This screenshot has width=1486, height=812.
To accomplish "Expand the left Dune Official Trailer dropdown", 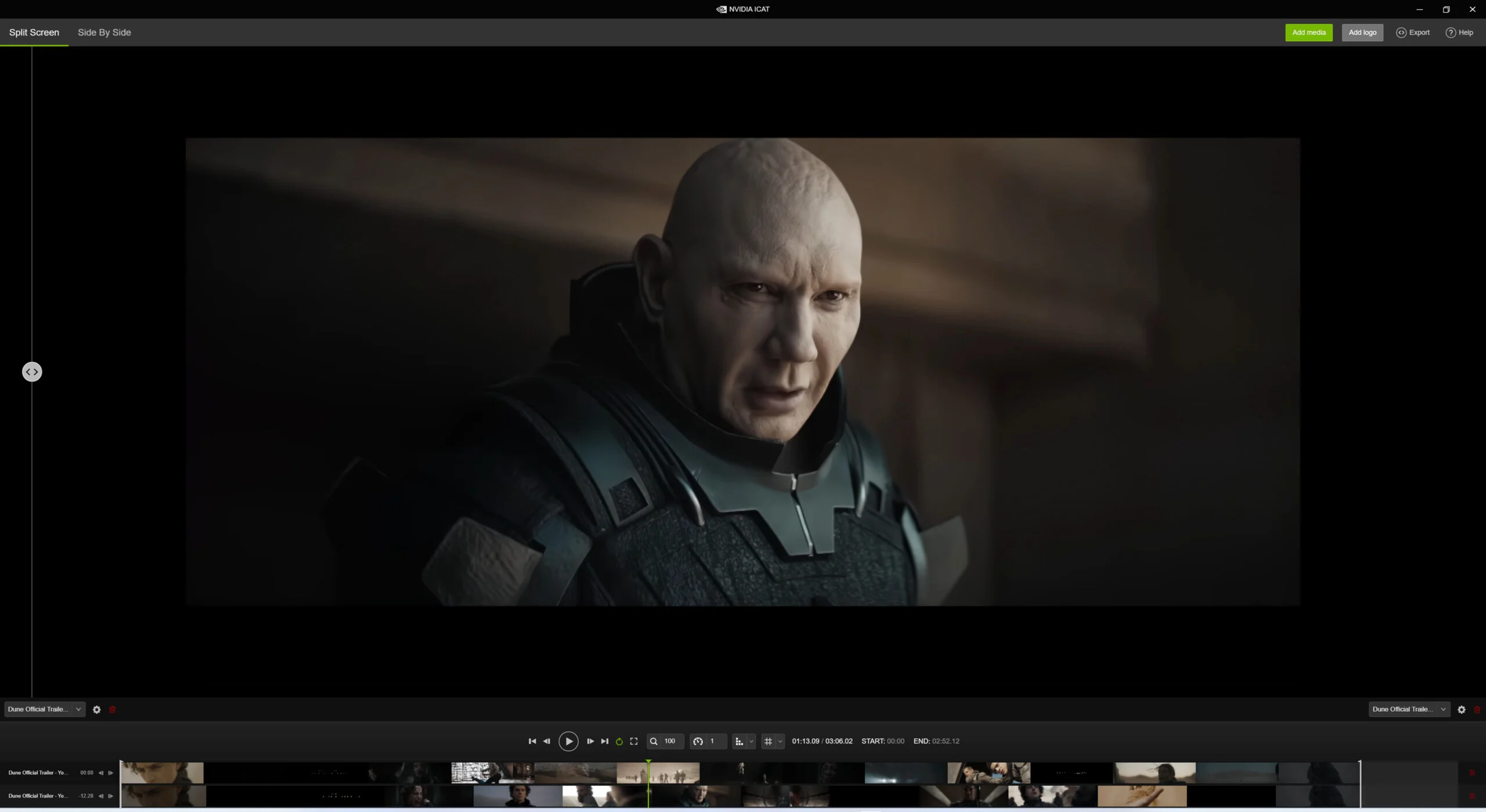I will click(79, 709).
